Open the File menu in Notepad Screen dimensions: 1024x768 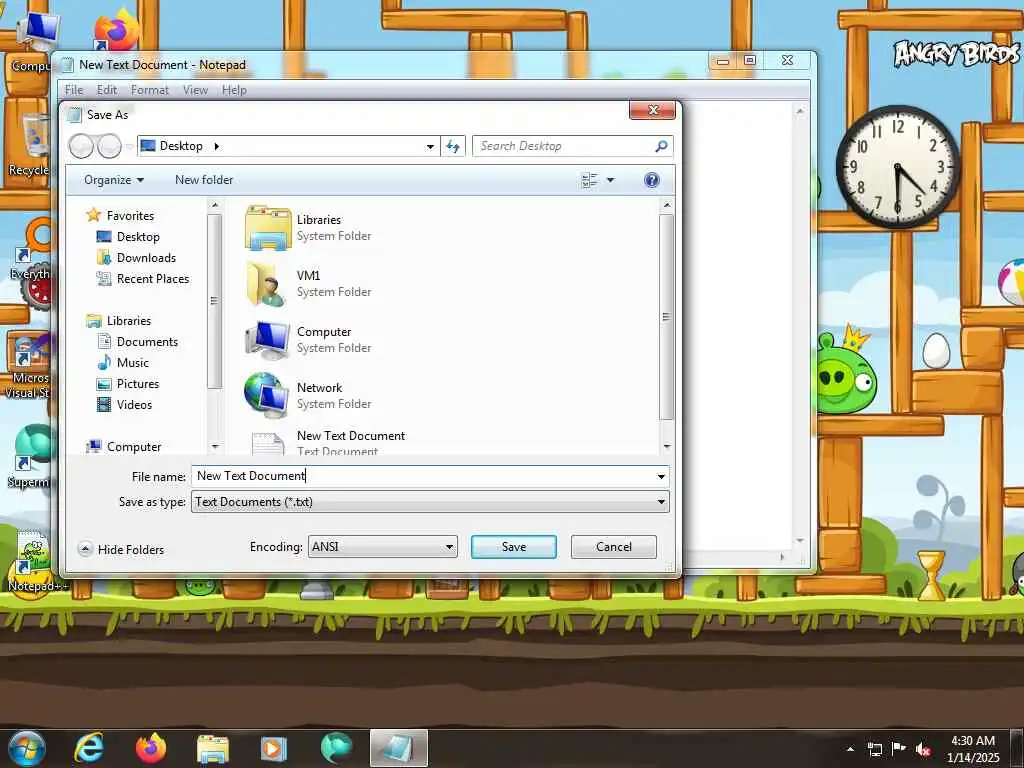(74, 90)
